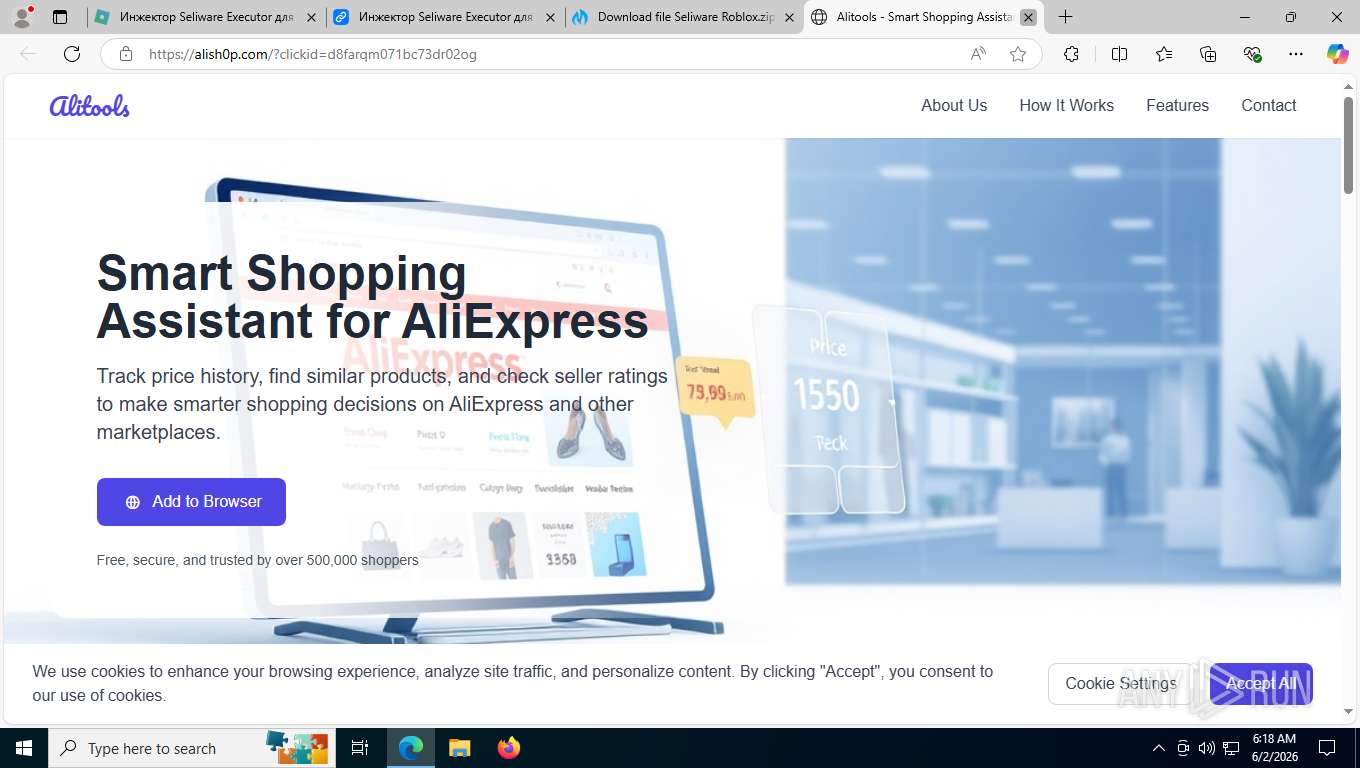Open the About Us navigation link

954,105
